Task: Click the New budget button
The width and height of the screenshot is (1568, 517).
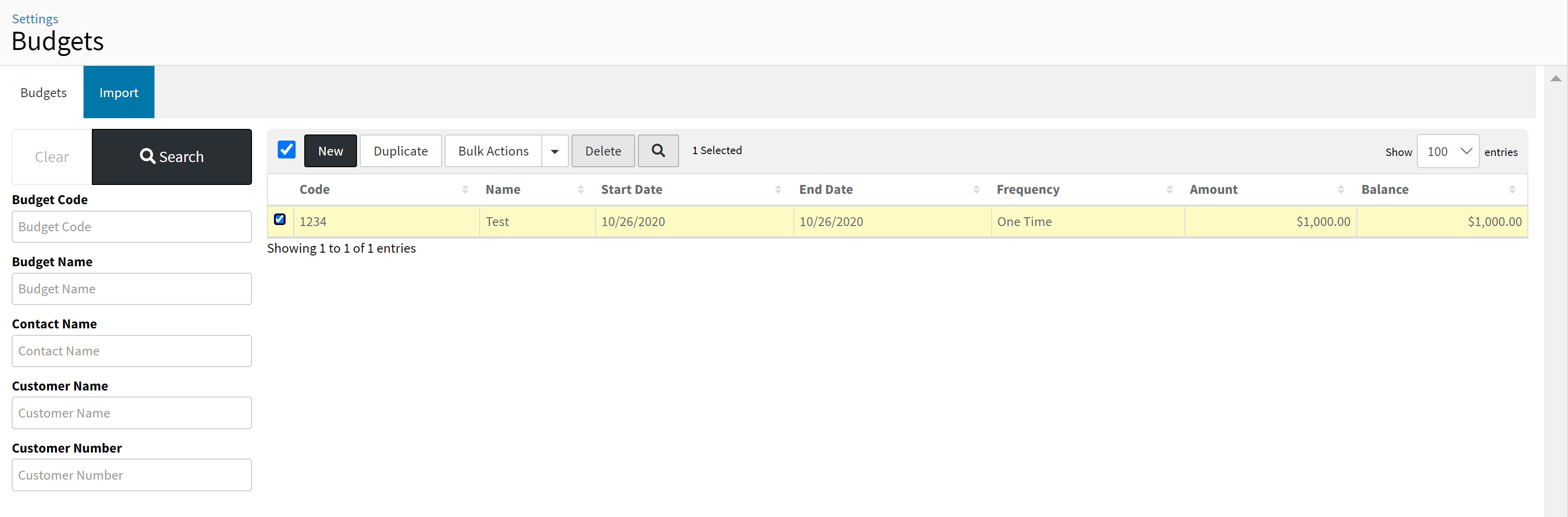Action: tap(330, 151)
